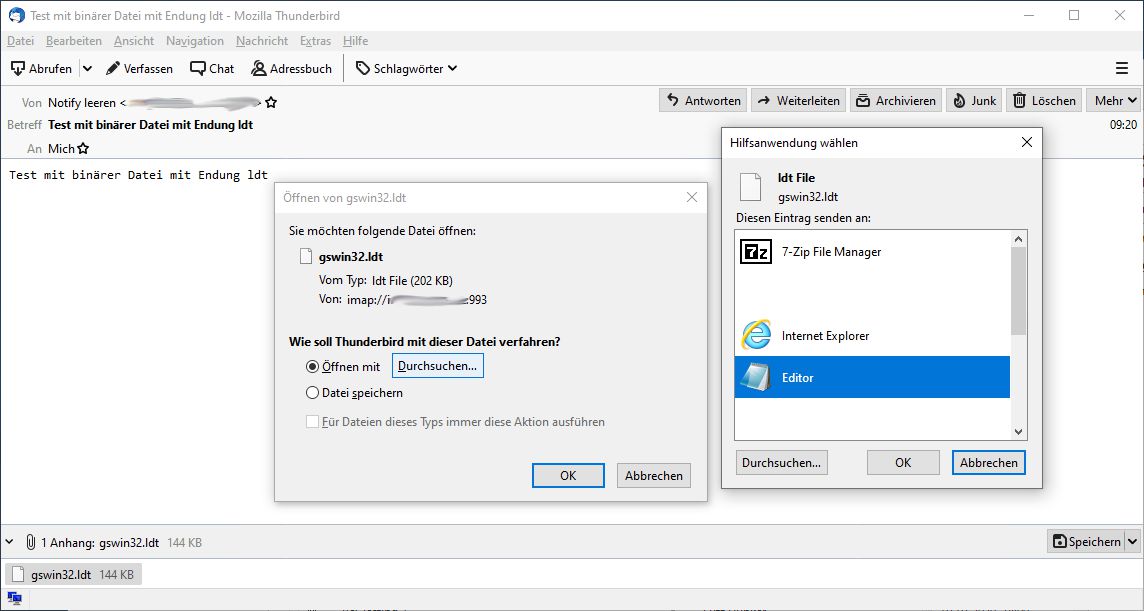Click Durchsuchen next to Öffnen mit

pos(438,366)
